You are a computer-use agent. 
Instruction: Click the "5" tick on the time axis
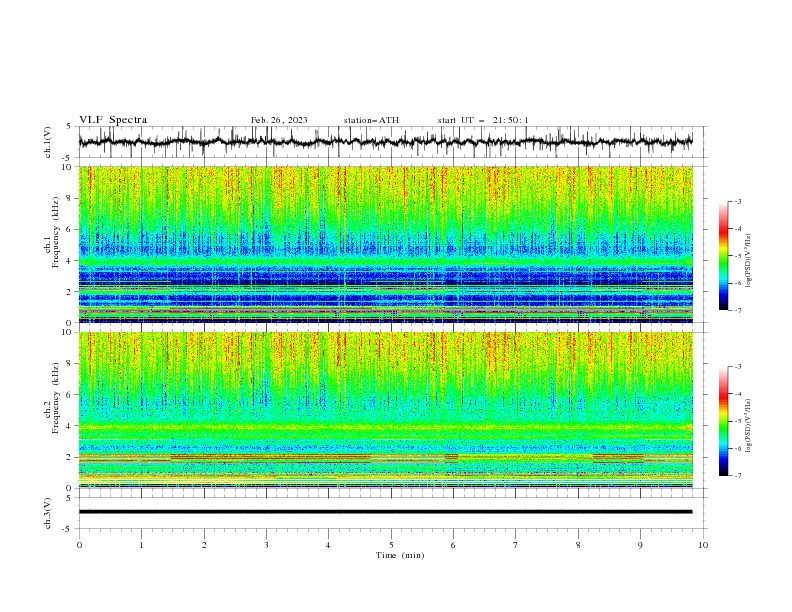[391, 545]
